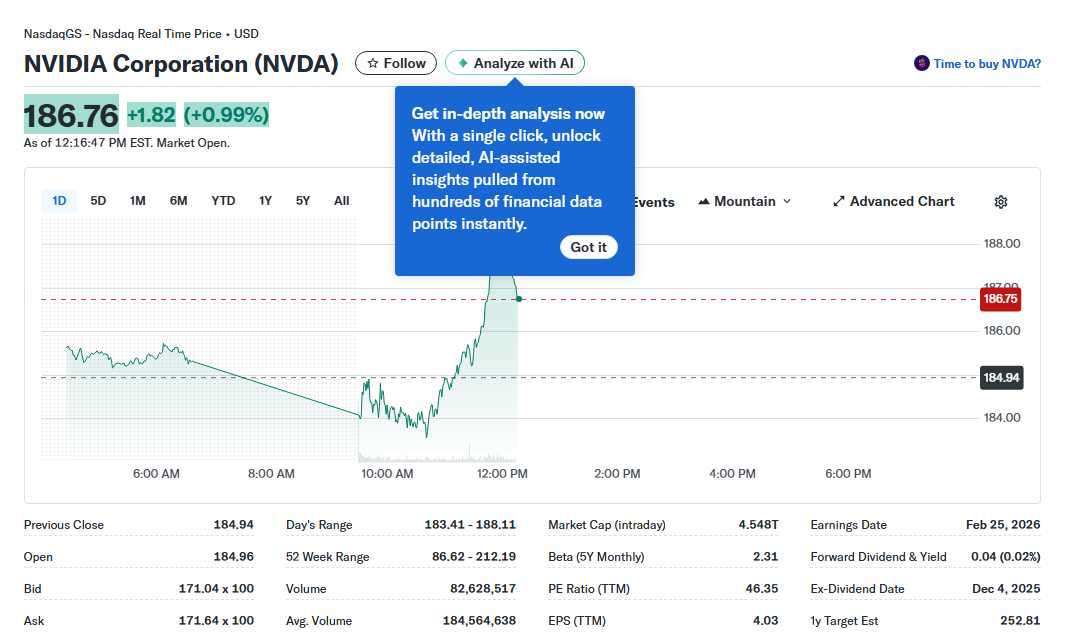Open the chart settings gear icon
The image size is (1065, 636).
click(x=1000, y=201)
